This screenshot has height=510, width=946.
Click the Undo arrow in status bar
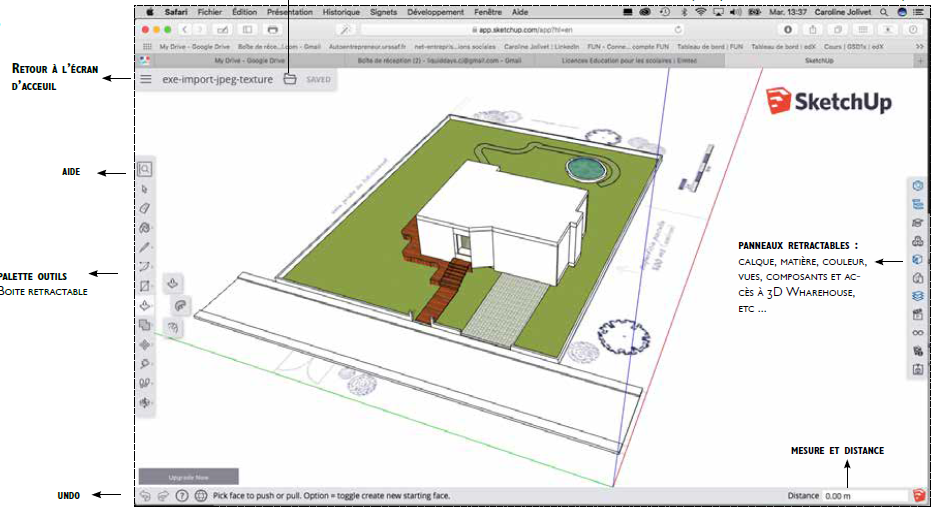pyautogui.click(x=146, y=495)
